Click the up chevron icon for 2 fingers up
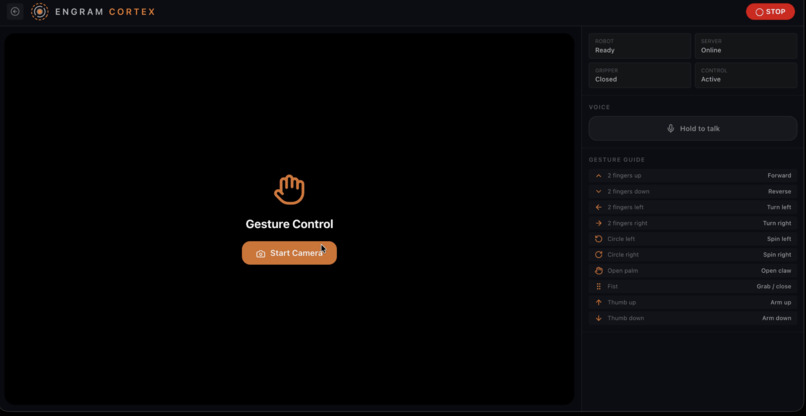The width and height of the screenshot is (806, 416). 598,175
